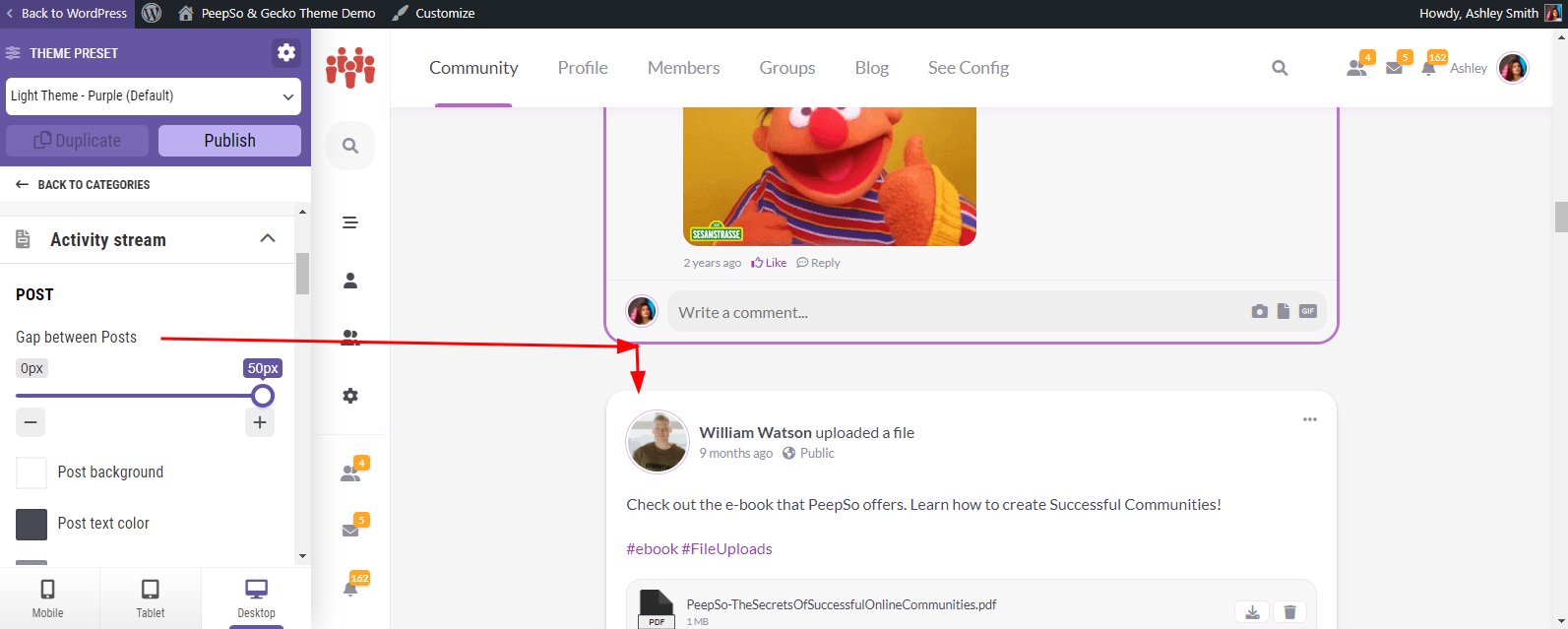Open theme preset settings gear

coord(286,53)
